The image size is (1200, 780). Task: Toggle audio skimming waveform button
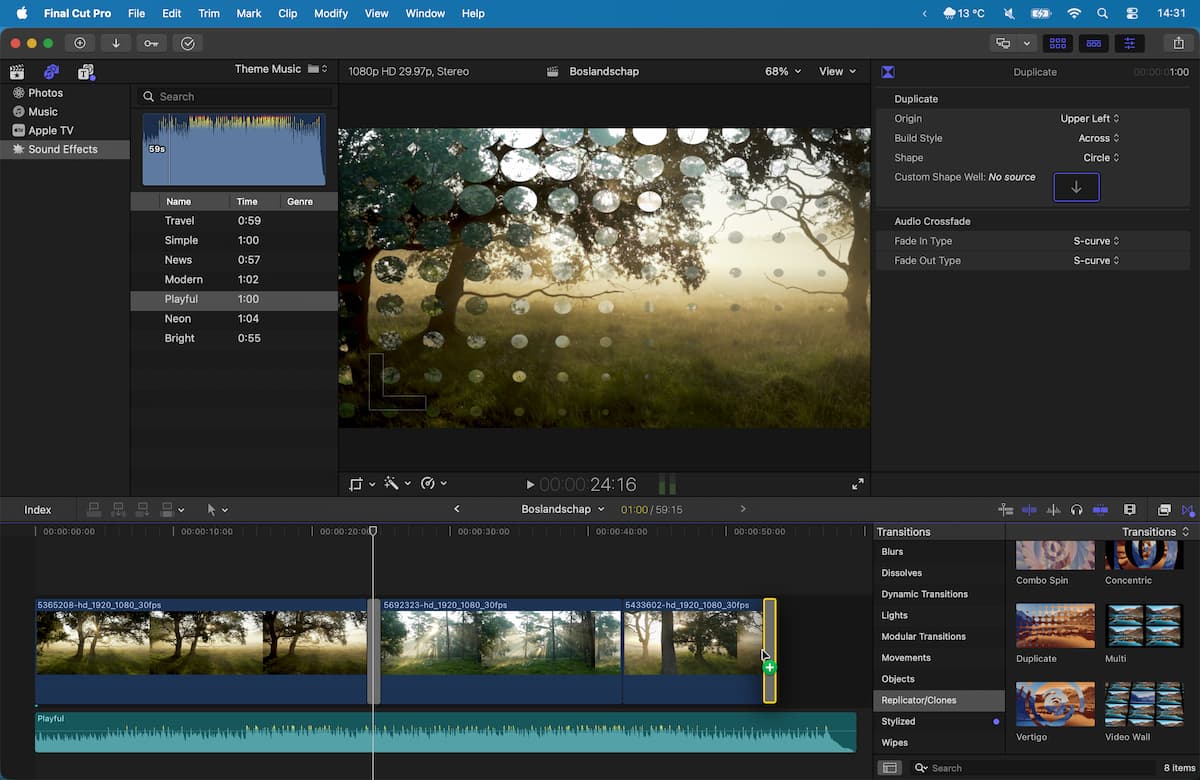[1053, 510]
